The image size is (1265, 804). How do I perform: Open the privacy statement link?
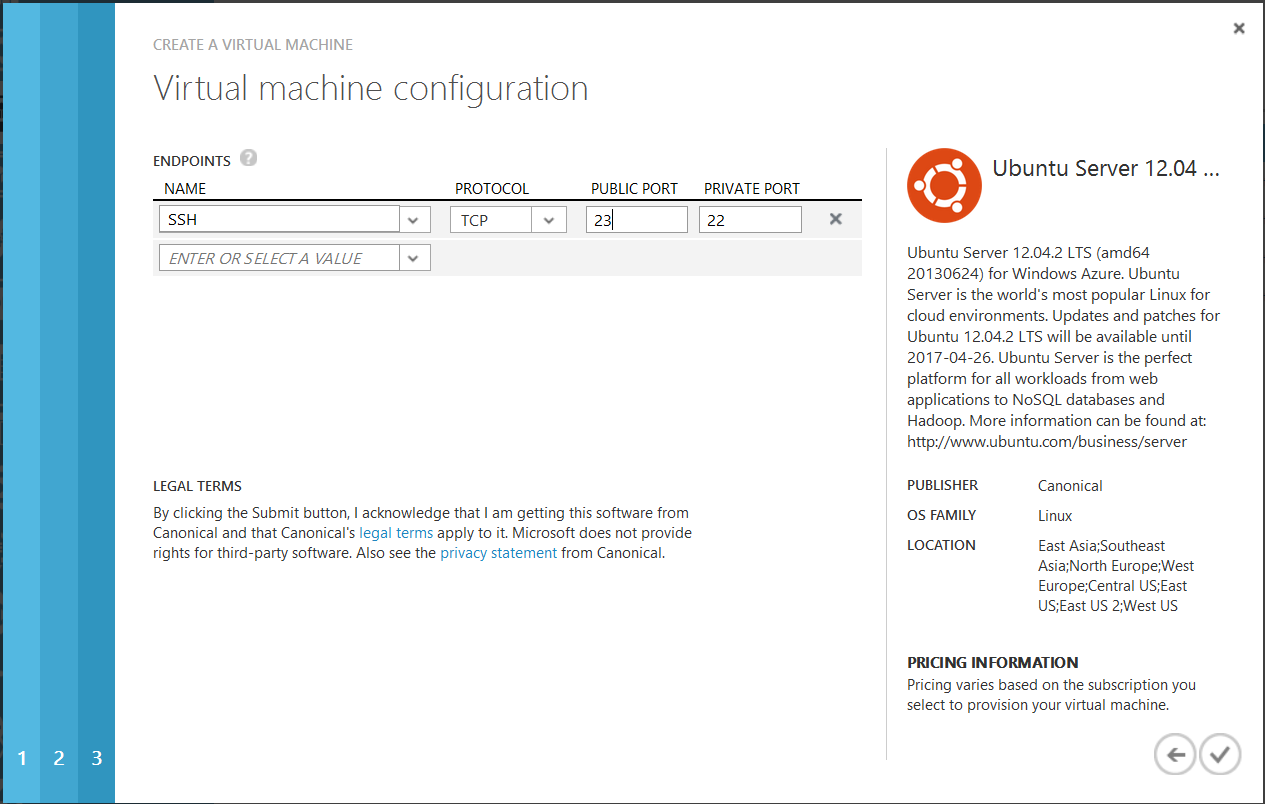pyautogui.click(x=499, y=553)
